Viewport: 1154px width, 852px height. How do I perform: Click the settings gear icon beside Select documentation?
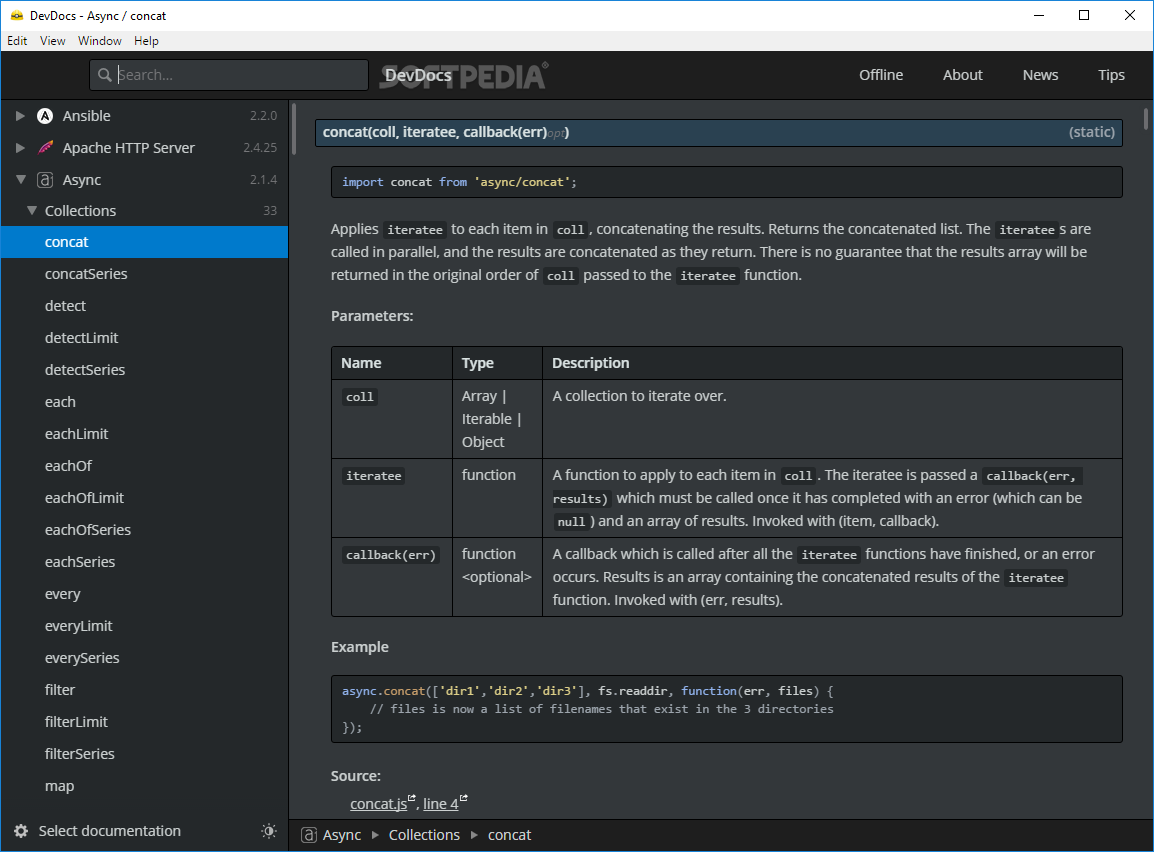21,831
